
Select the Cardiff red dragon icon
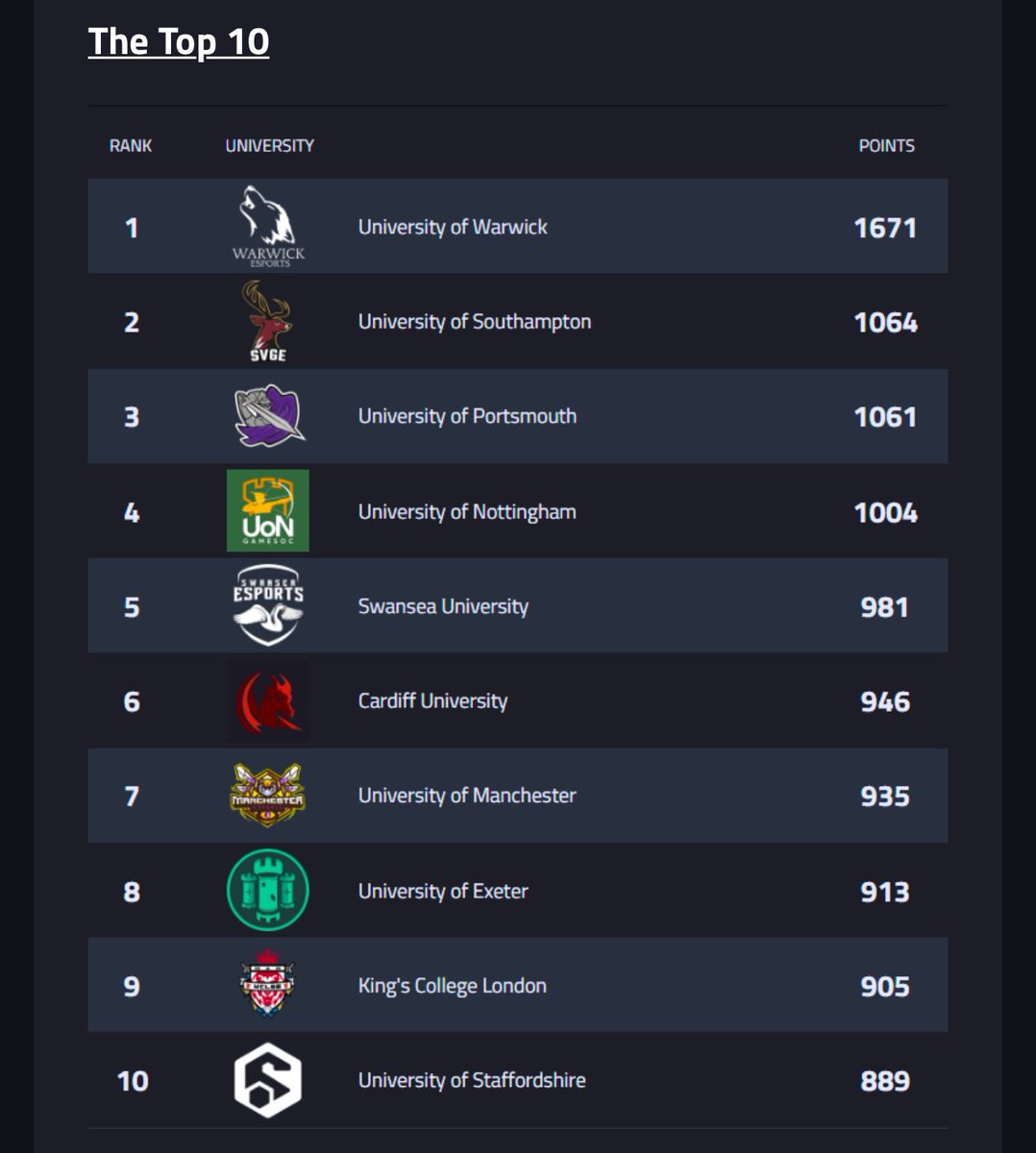click(268, 700)
